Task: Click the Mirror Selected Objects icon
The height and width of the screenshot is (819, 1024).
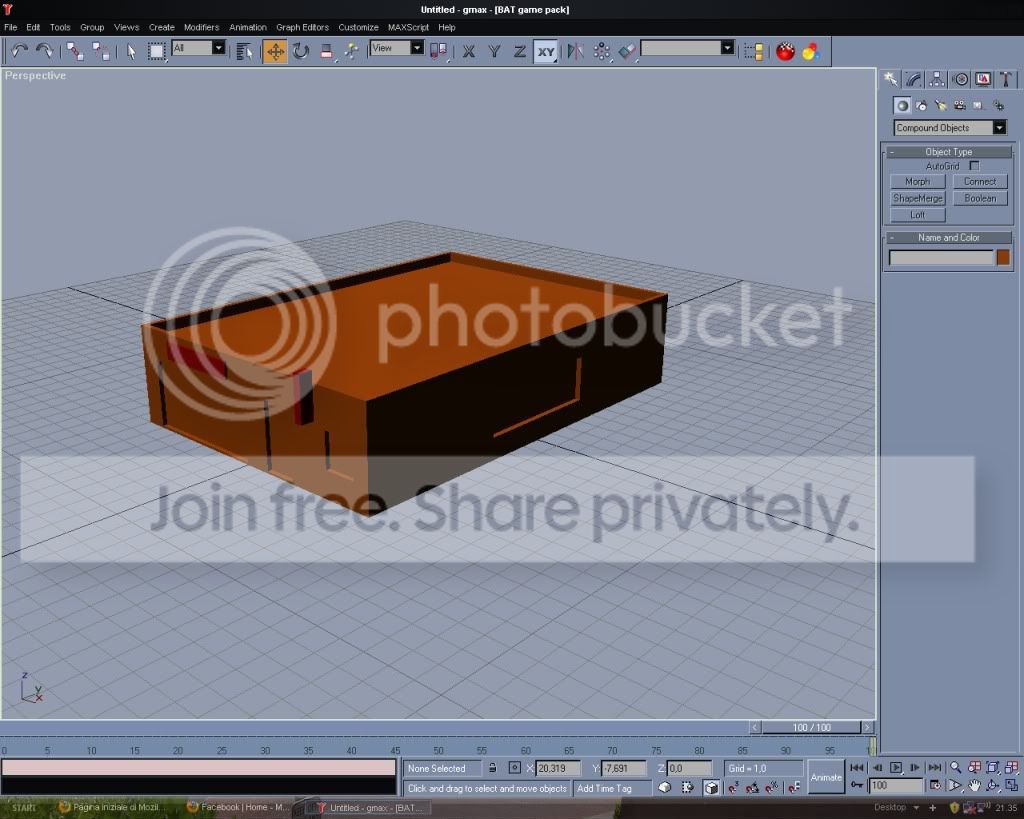Action: tap(575, 51)
